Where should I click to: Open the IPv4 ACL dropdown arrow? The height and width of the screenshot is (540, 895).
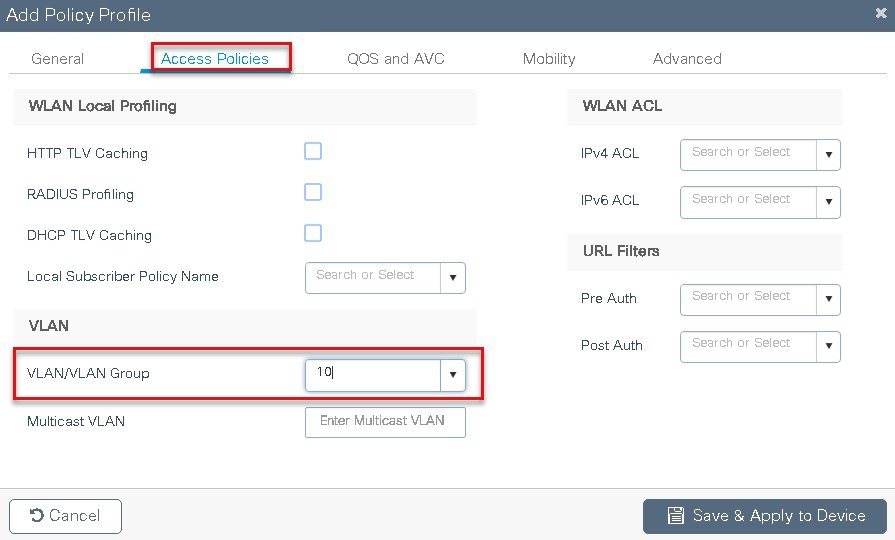pyautogui.click(x=828, y=155)
